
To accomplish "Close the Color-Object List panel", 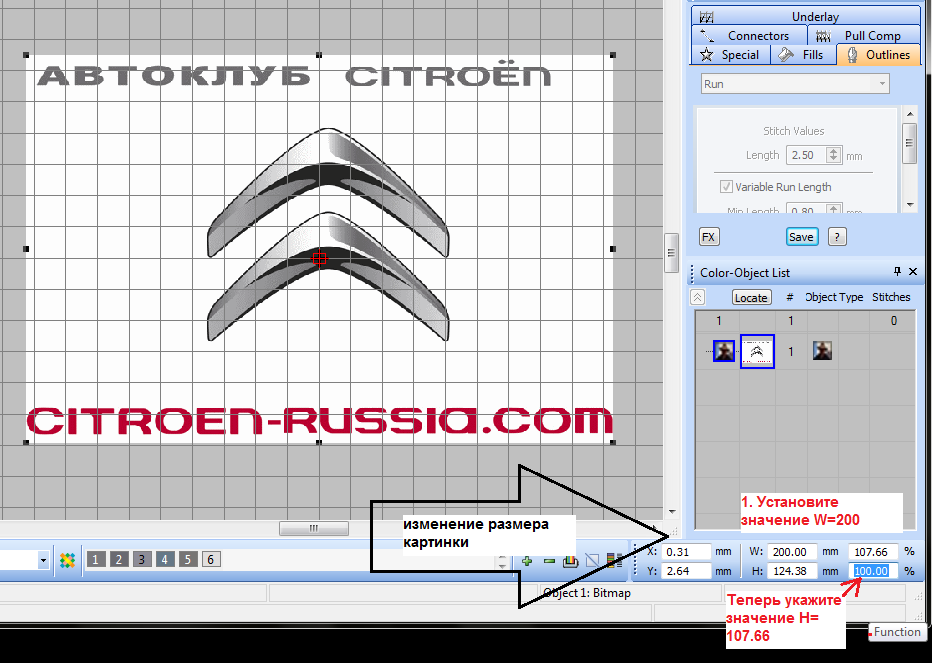I will [913, 272].
